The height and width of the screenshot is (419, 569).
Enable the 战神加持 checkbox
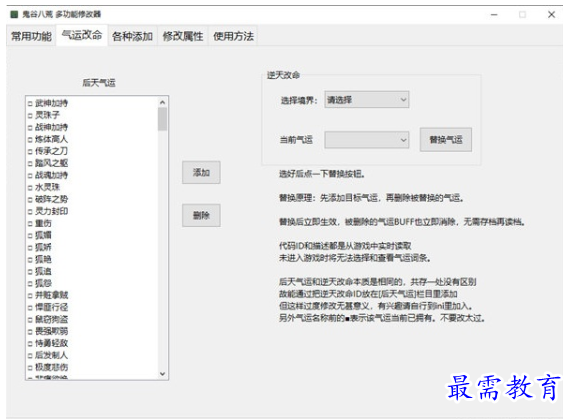click(30, 128)
